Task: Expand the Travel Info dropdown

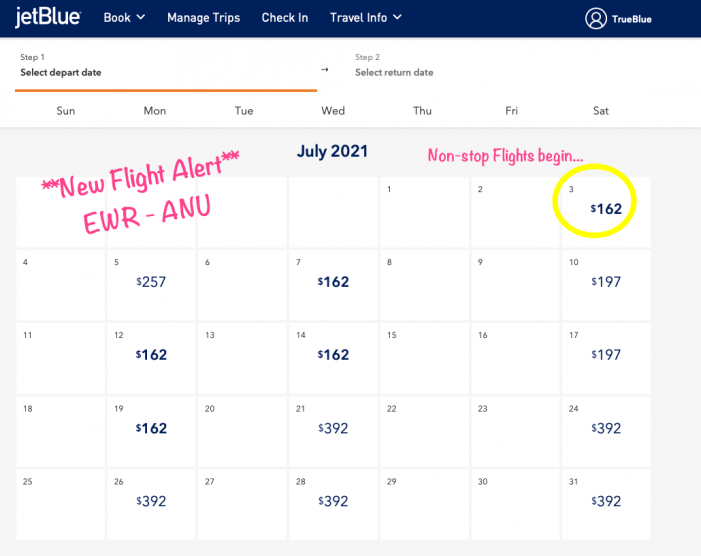Action: click(x=366, y=17)
